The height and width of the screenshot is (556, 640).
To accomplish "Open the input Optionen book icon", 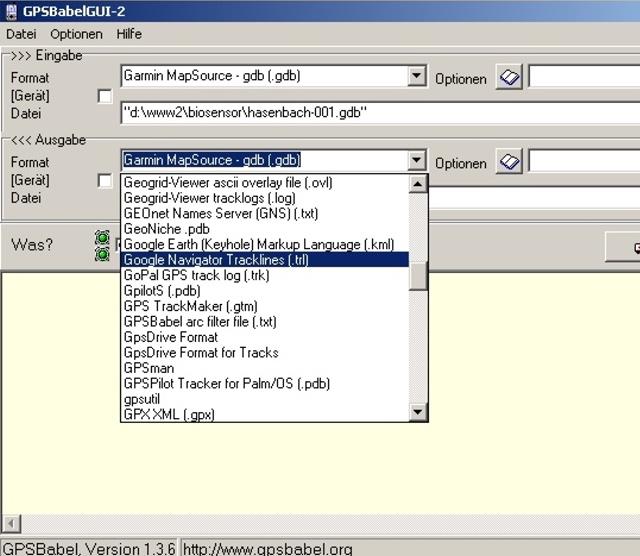I will click(x=509, y=77).
